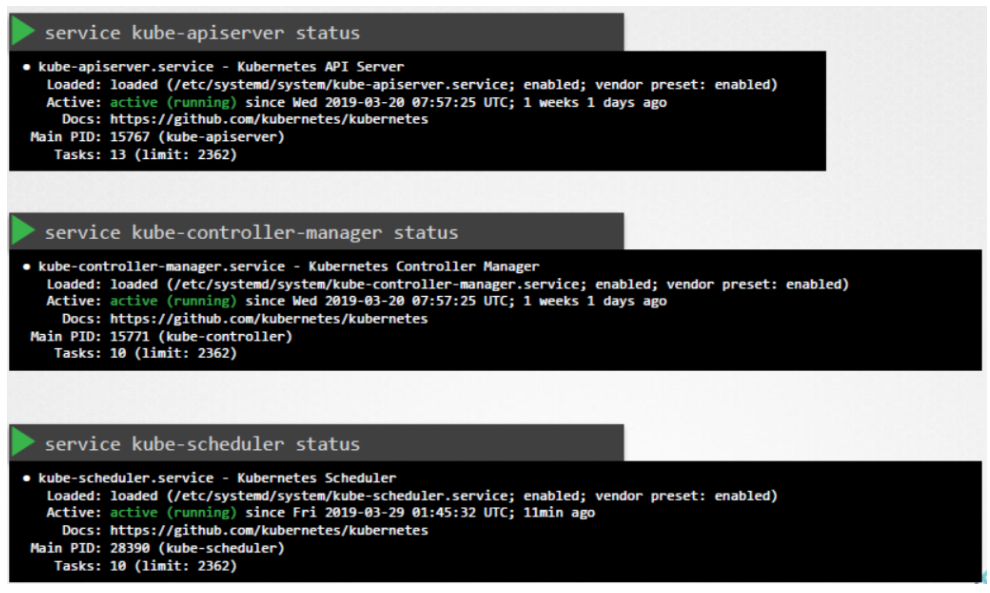Select the "service kube-apiserver status" command header
The width and height of the screenshot is (990, 593).
pyautogui.click(x=201, y=33)
